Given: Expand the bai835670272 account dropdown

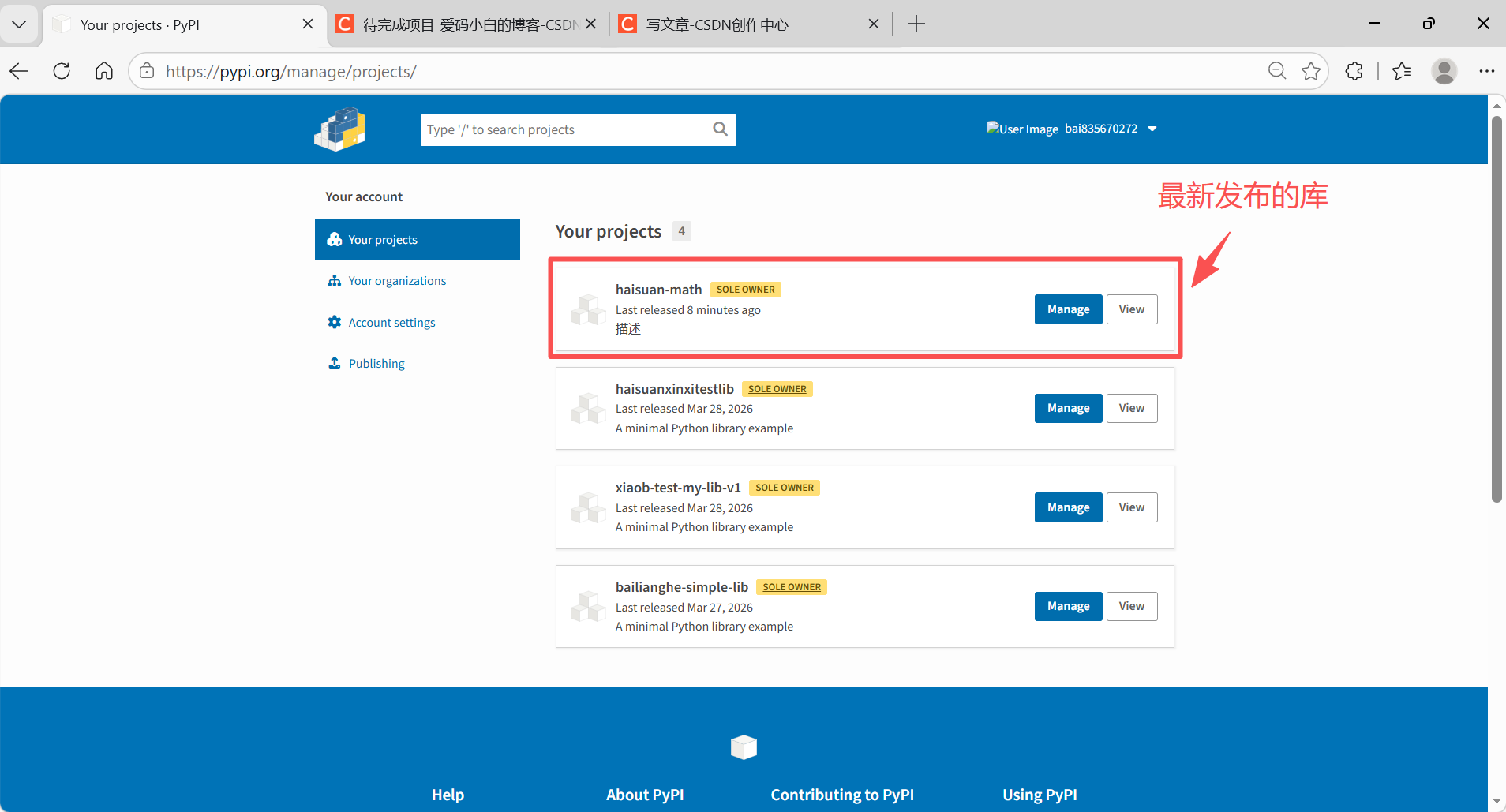Looking at the screenshot, I should tap(1111, 129).
